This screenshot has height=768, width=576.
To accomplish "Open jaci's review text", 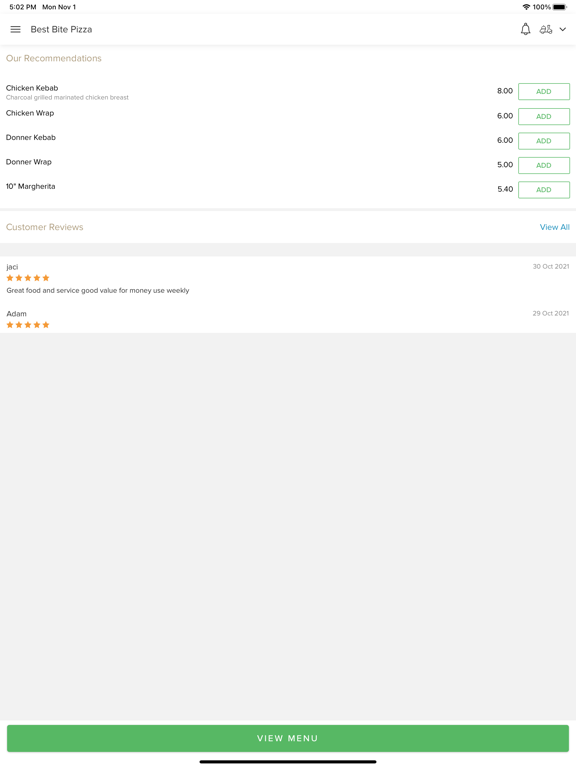I will [97, 290].
